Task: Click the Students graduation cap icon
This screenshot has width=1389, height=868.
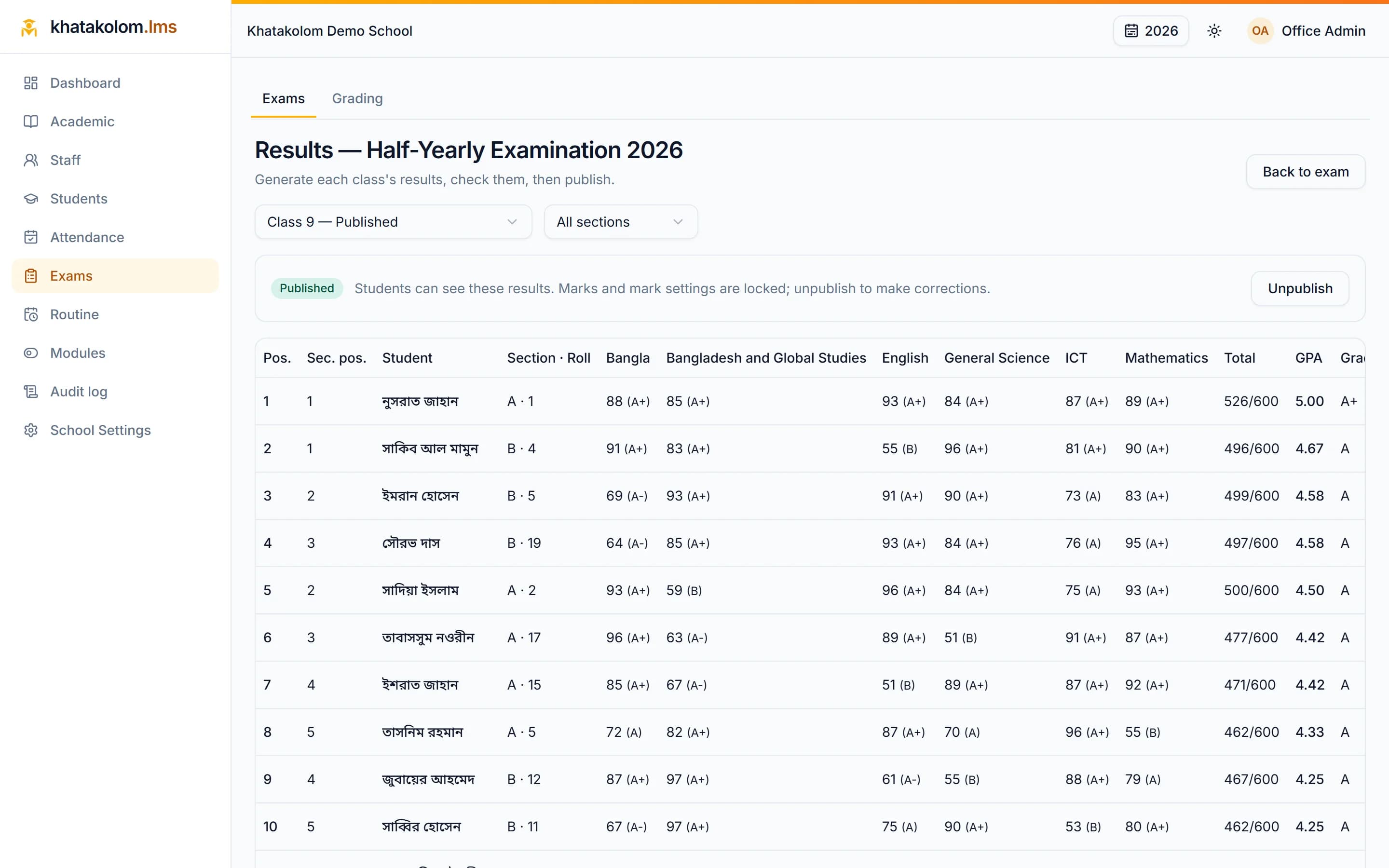Action: [x=31, y=199]
